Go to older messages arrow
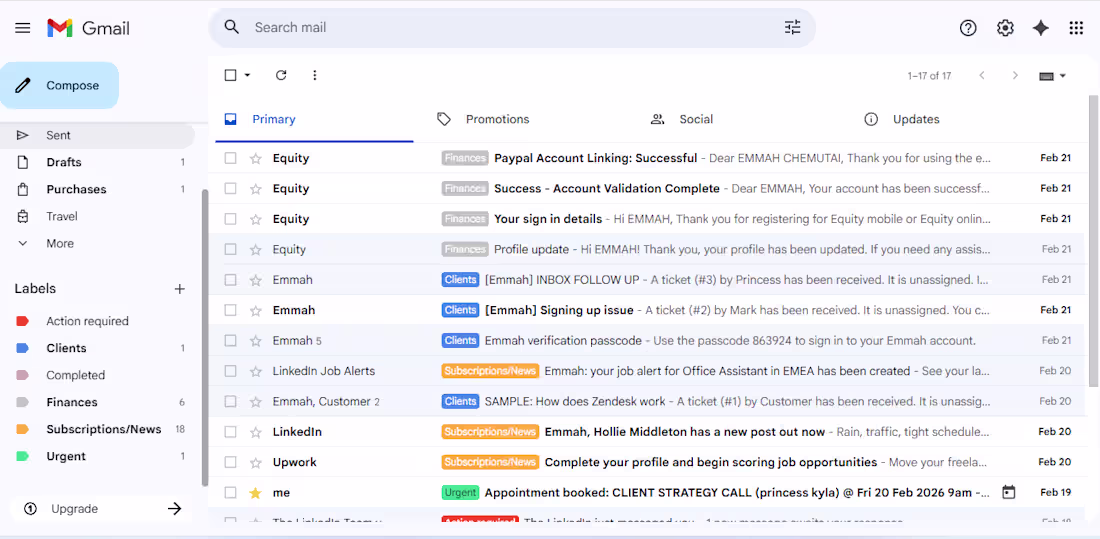The width and height of the screenshot is (1100, 539). pos(1014,76)
